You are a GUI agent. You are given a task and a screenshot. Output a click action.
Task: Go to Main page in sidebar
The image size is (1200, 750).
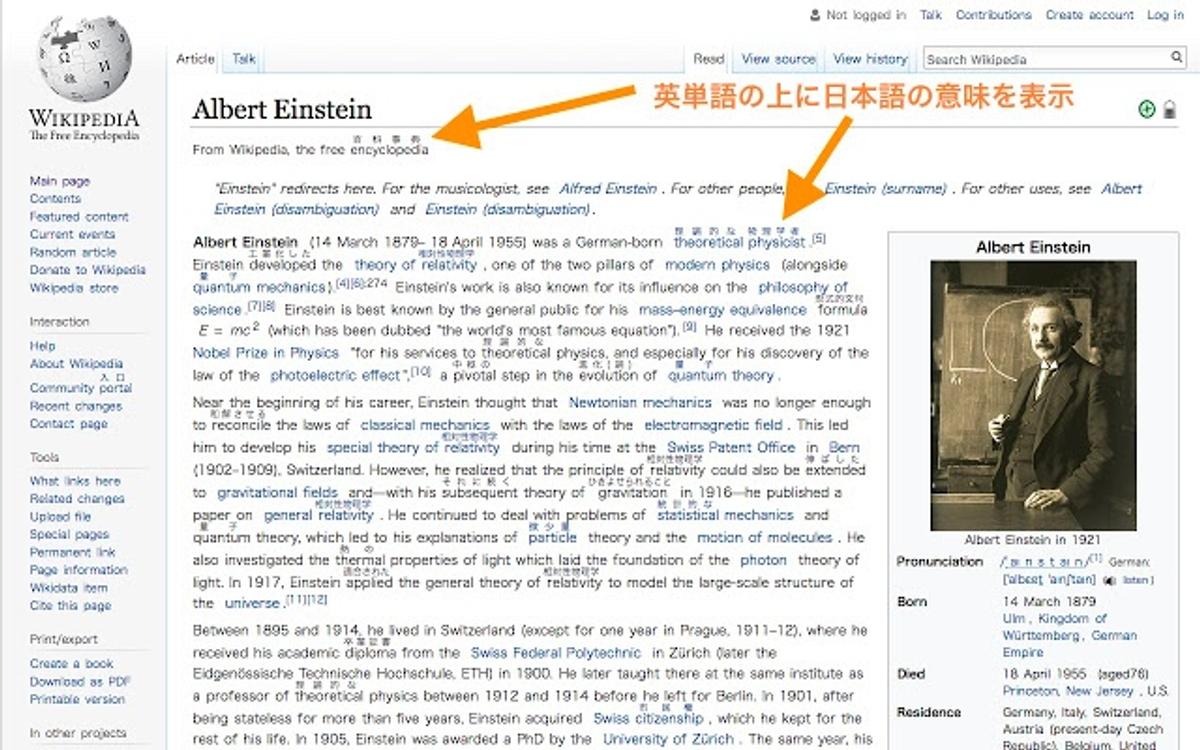[60, 181]
